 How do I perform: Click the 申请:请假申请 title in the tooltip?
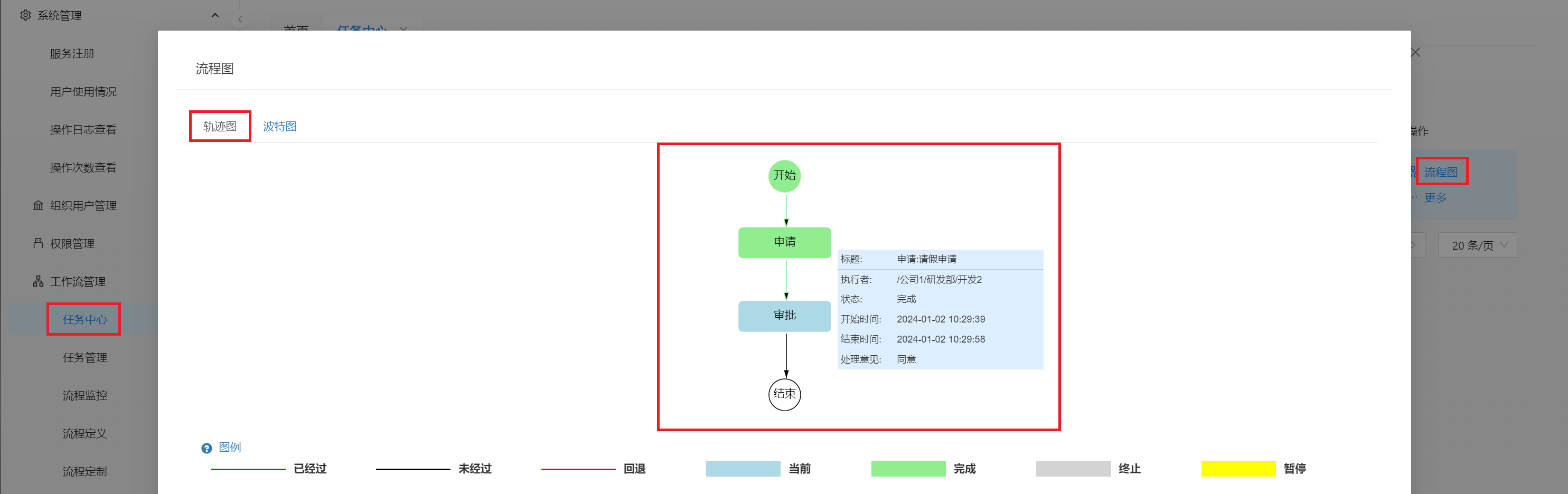click(x=926, y=259)
